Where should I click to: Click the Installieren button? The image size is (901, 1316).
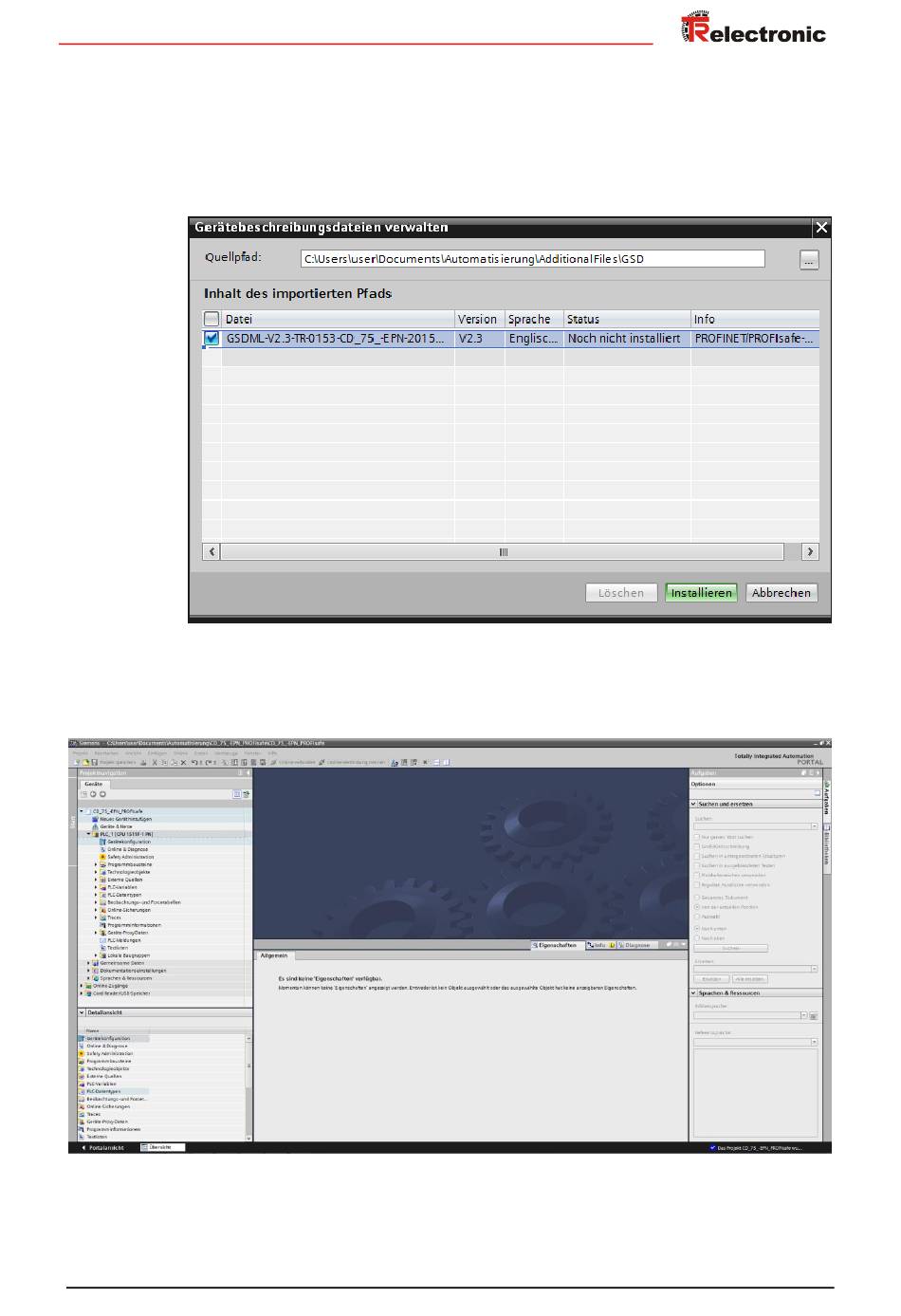pyautogui.click(x=701, y=593)
